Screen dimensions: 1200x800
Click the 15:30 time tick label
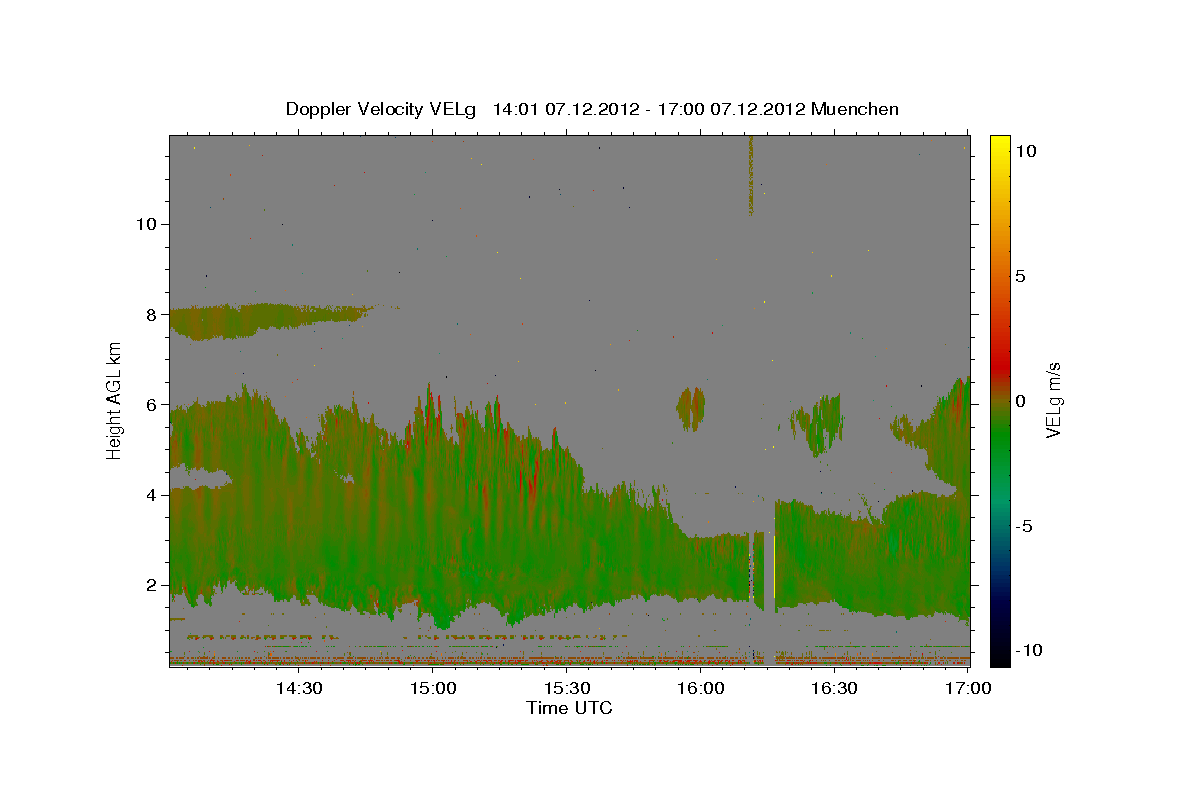[566, 688]
